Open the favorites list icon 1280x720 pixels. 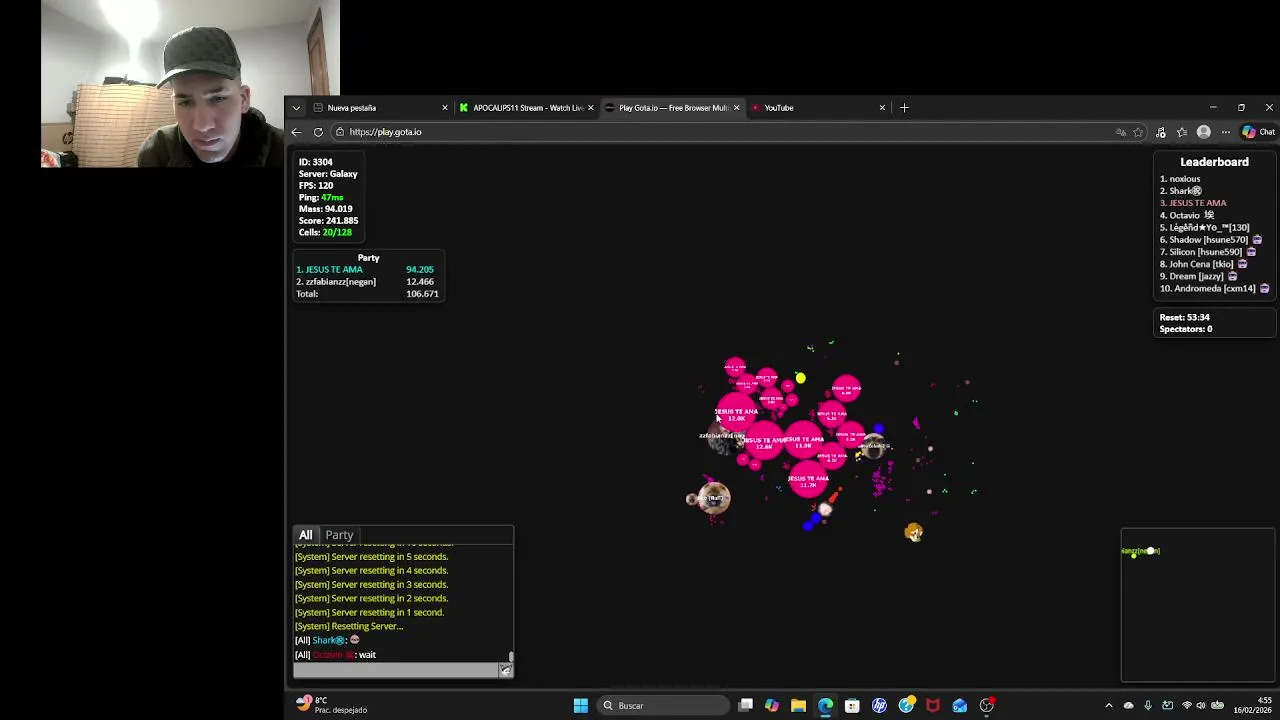pos(1182,132)
